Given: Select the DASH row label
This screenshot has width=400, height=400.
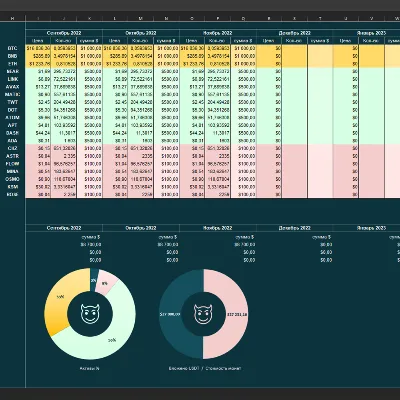Looking at the screenshot, I should [x=12, y=133].
